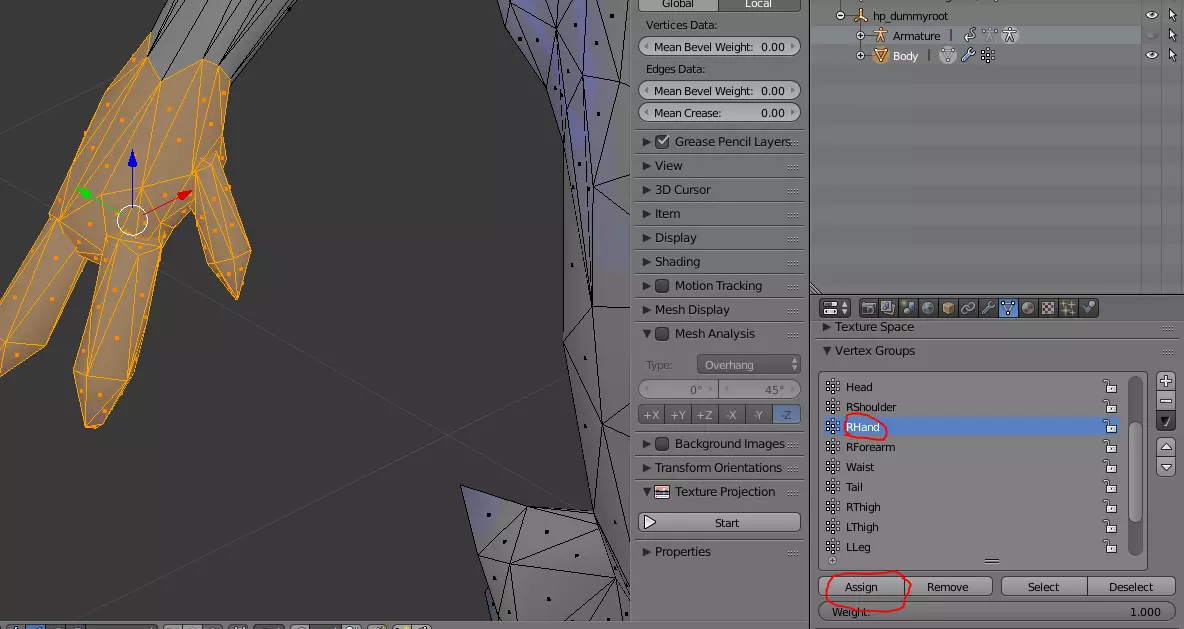Click the Select vertex group button

[1044, 587]
